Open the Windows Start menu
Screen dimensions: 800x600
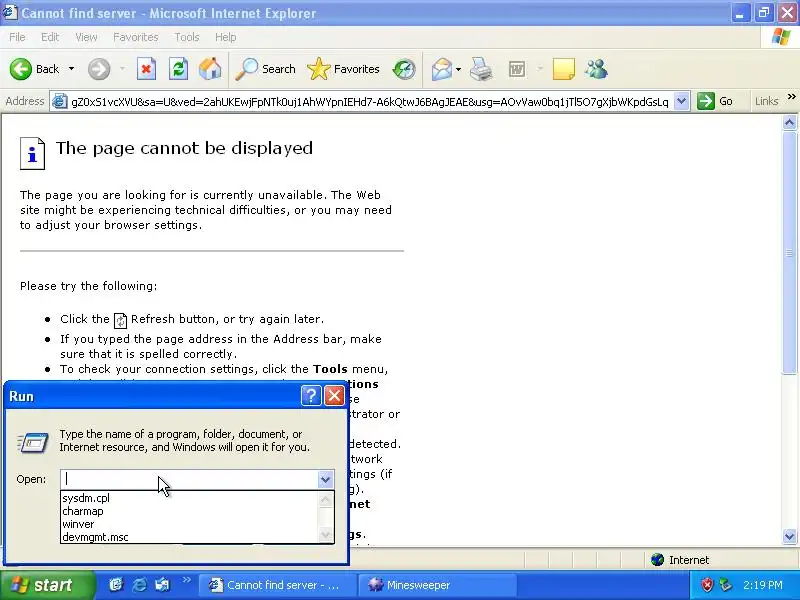coord(47,585)
